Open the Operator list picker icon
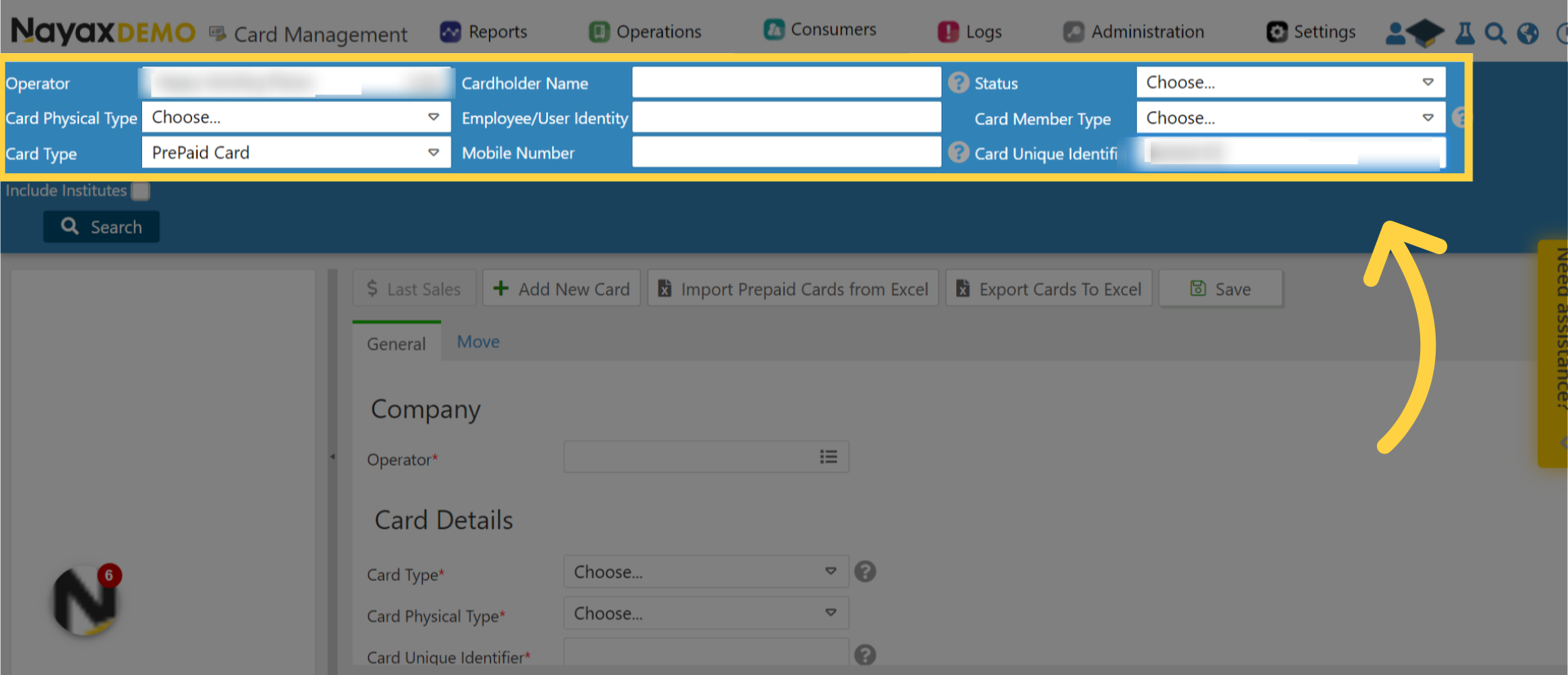Screen dimensions: 1568x675 tap(828, 457)
